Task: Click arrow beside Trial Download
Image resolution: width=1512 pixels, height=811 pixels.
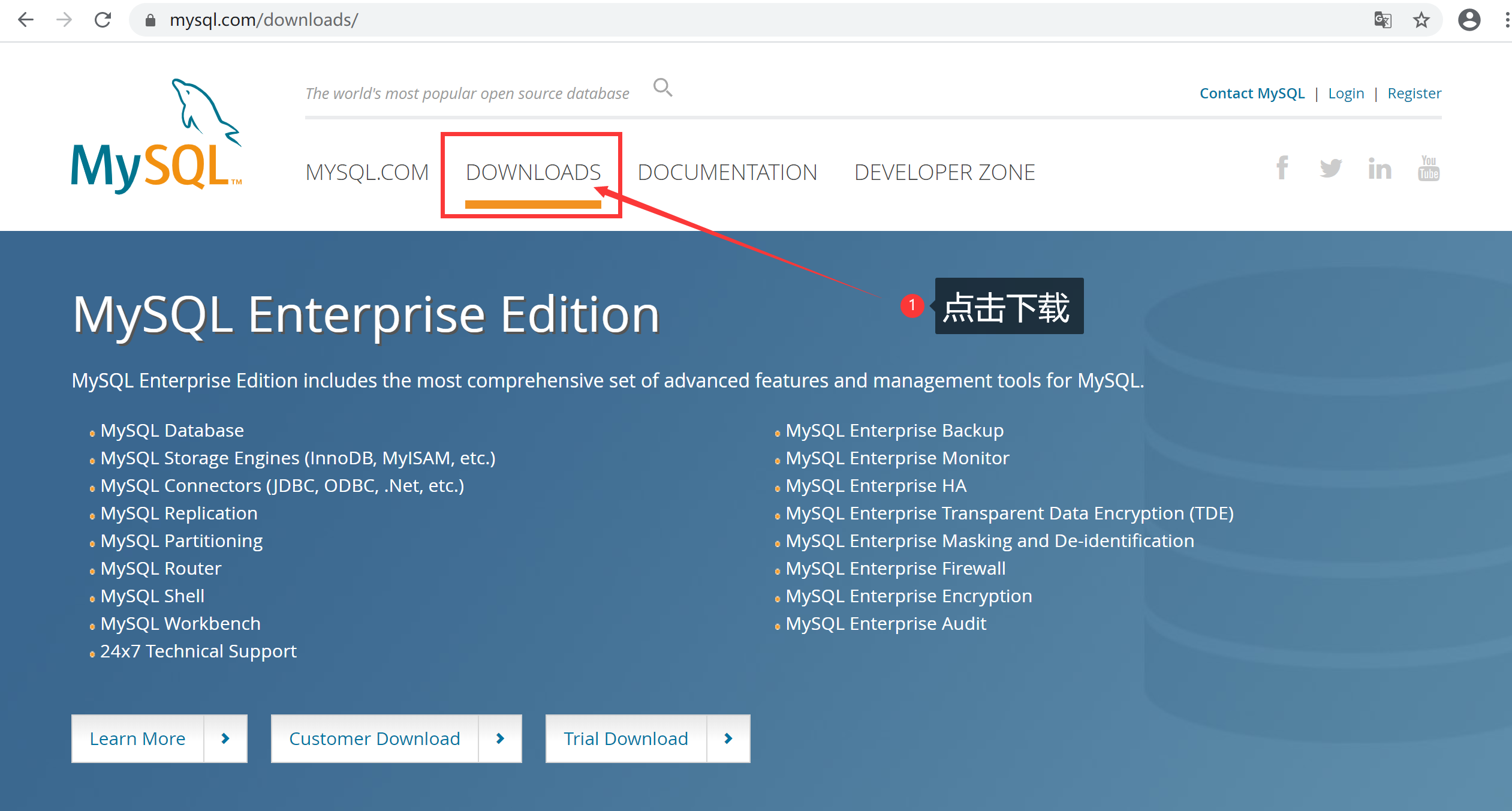Action: click(728, 738)
